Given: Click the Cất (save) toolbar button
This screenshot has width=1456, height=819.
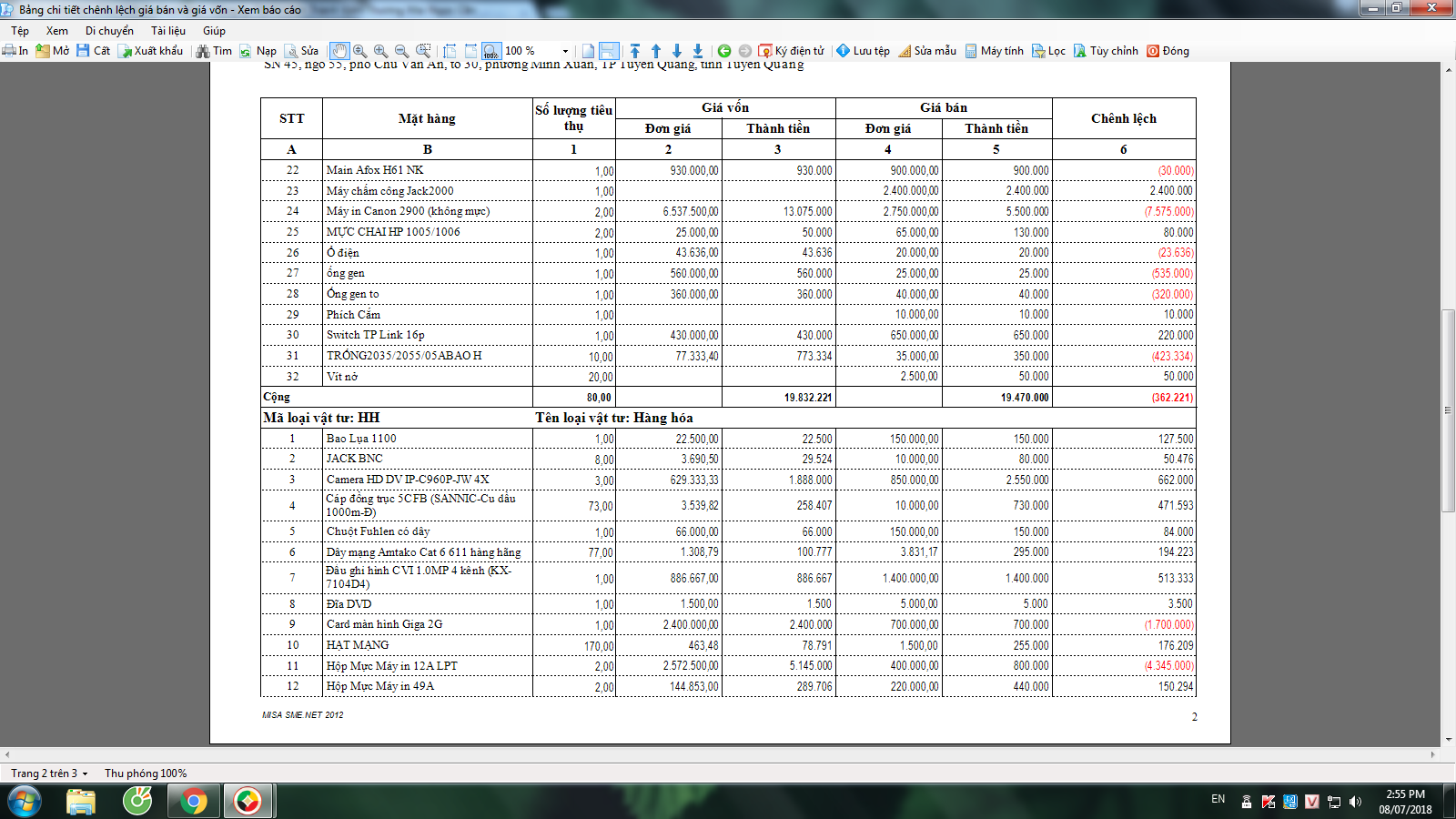Looking at the screenshot, I should point(93,51).
